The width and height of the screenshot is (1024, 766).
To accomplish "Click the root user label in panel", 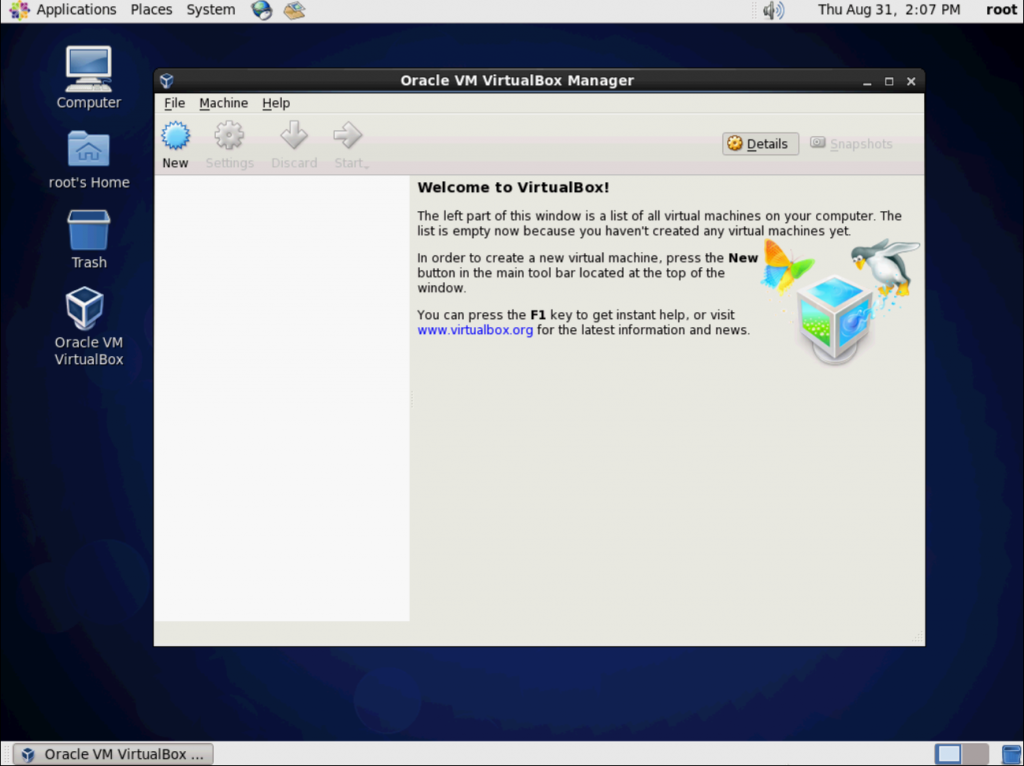I will pos(1001,10).
